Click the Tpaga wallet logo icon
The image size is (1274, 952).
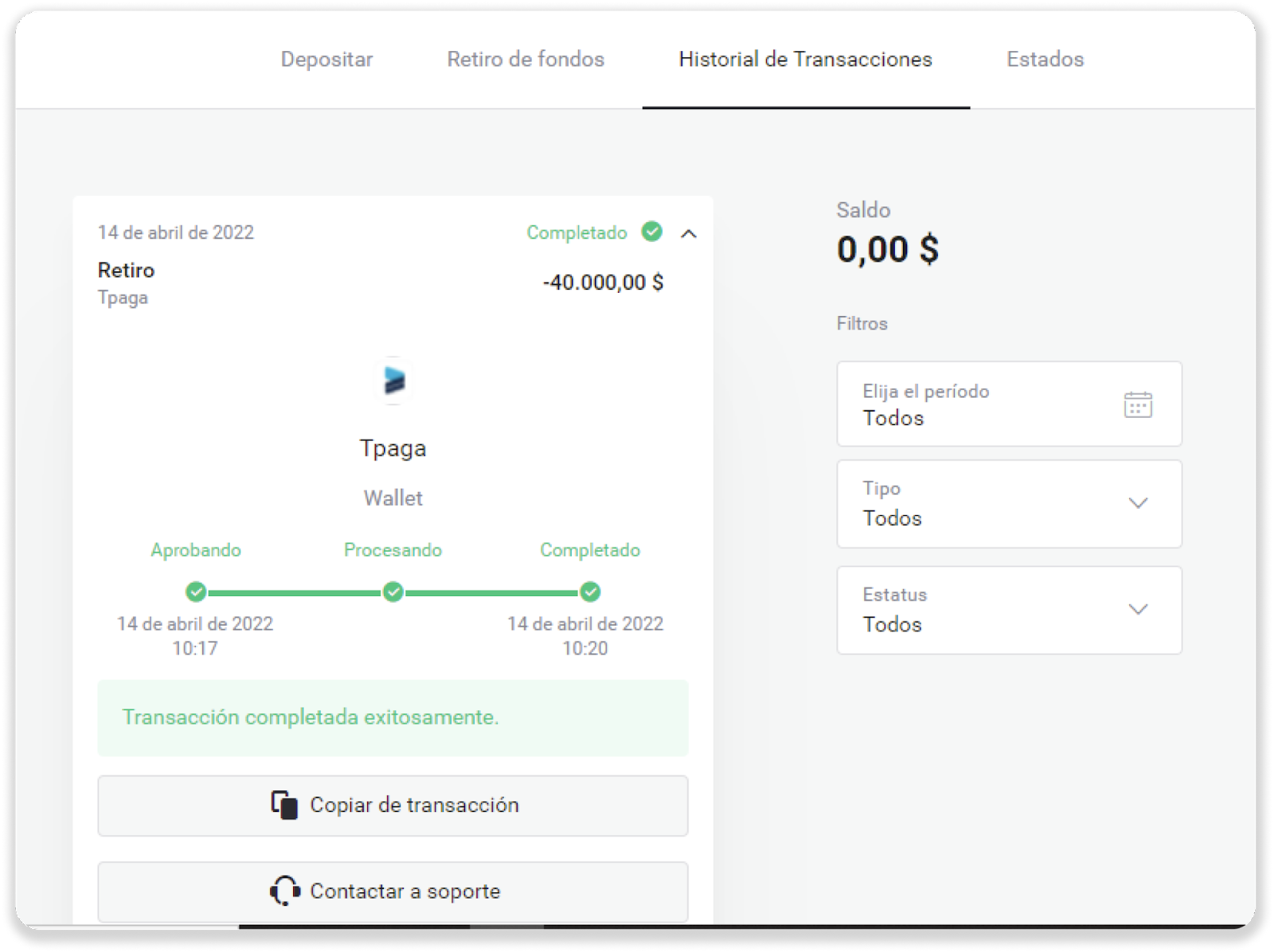tap(393, 380)
